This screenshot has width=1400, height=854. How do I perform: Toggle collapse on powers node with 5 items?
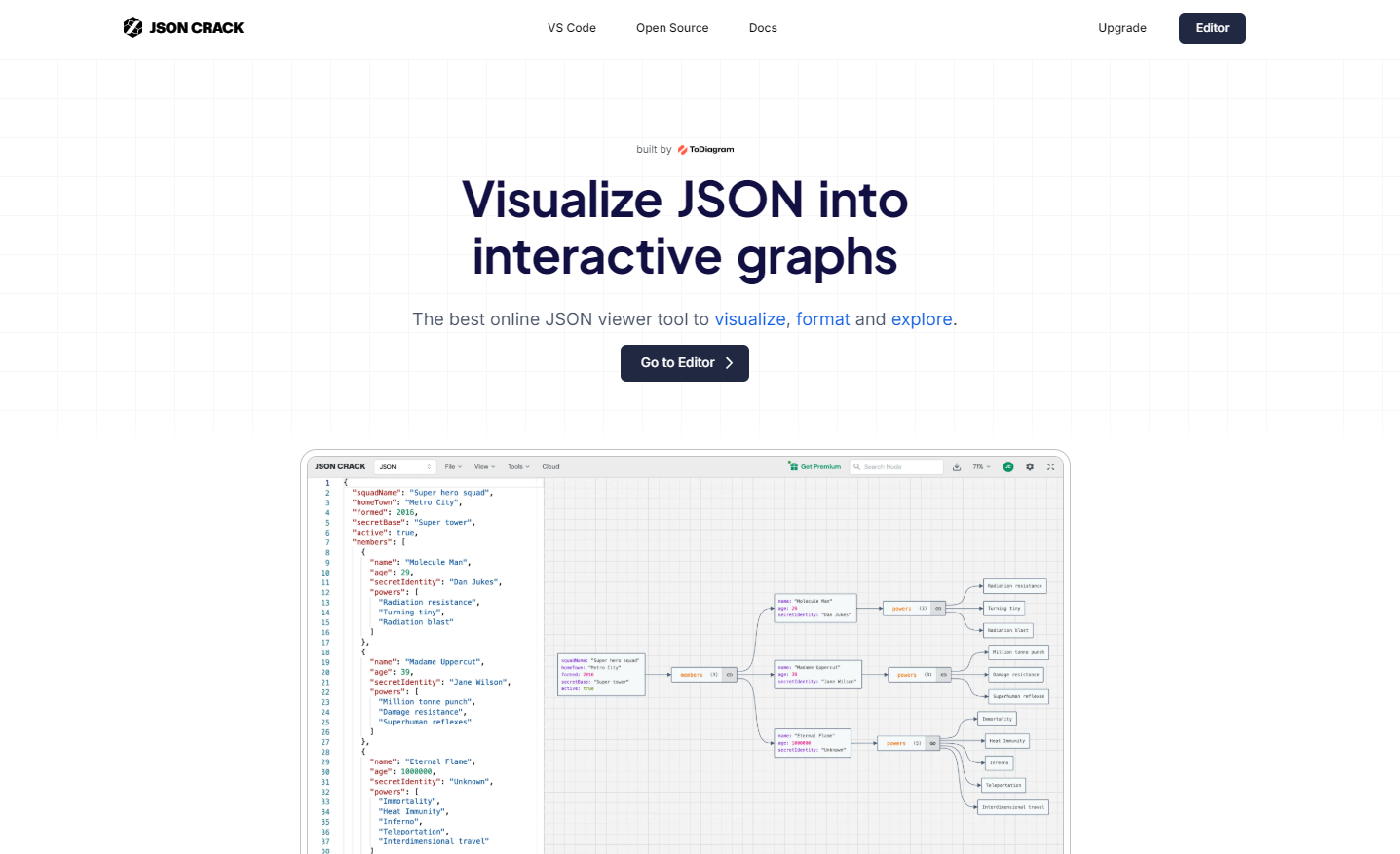click(932, 744)
